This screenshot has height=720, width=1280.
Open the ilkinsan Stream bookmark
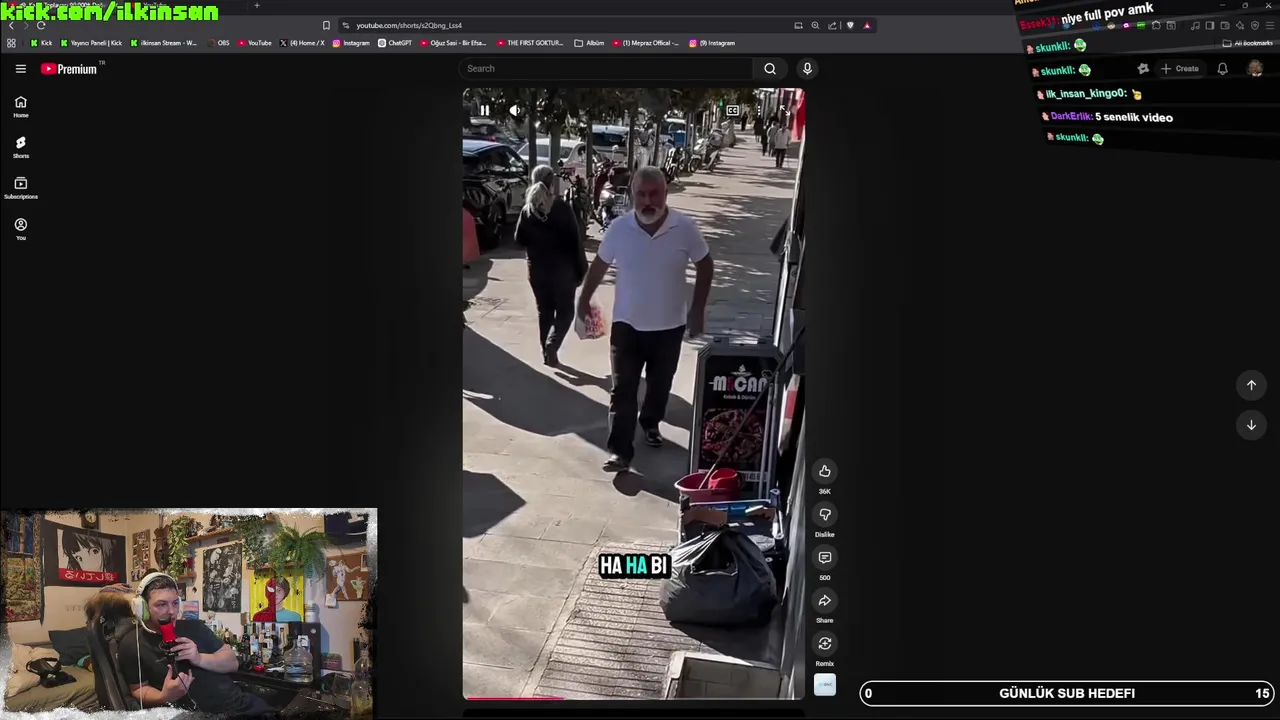click(163, 43)
